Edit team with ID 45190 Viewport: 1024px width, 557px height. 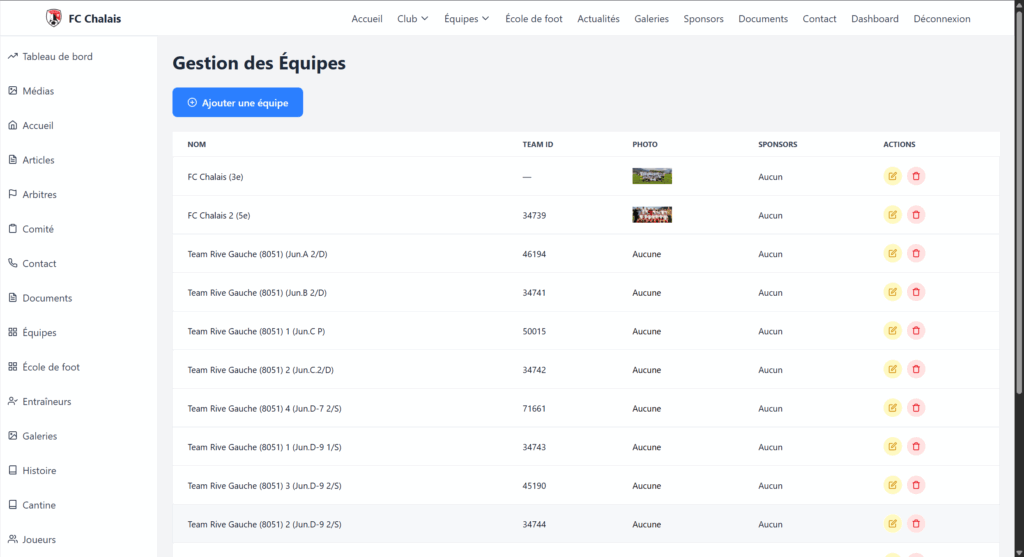(x=892, y=485)
